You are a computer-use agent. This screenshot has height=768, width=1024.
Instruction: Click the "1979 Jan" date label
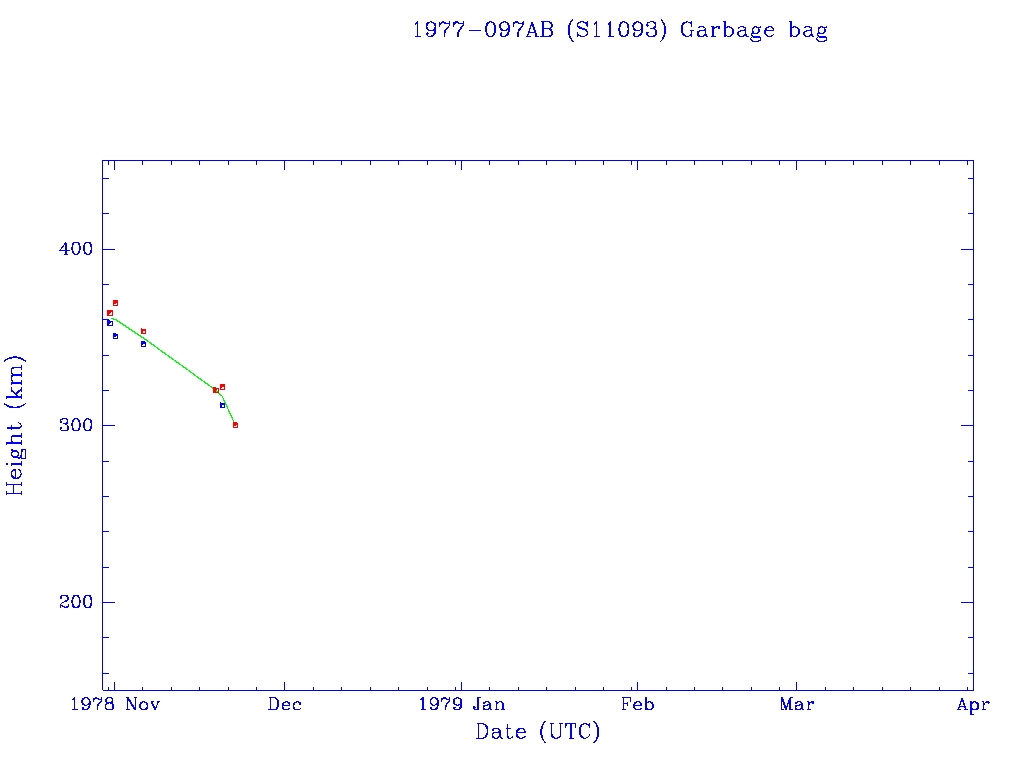[460, 705]
